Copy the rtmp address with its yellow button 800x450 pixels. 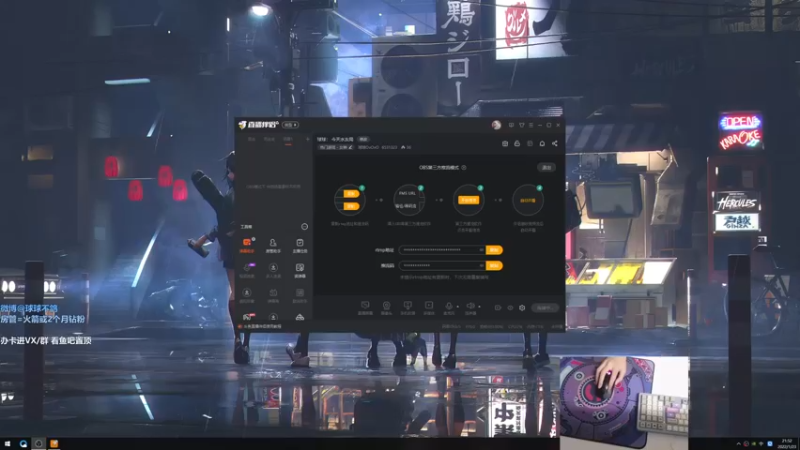point(494,250)
